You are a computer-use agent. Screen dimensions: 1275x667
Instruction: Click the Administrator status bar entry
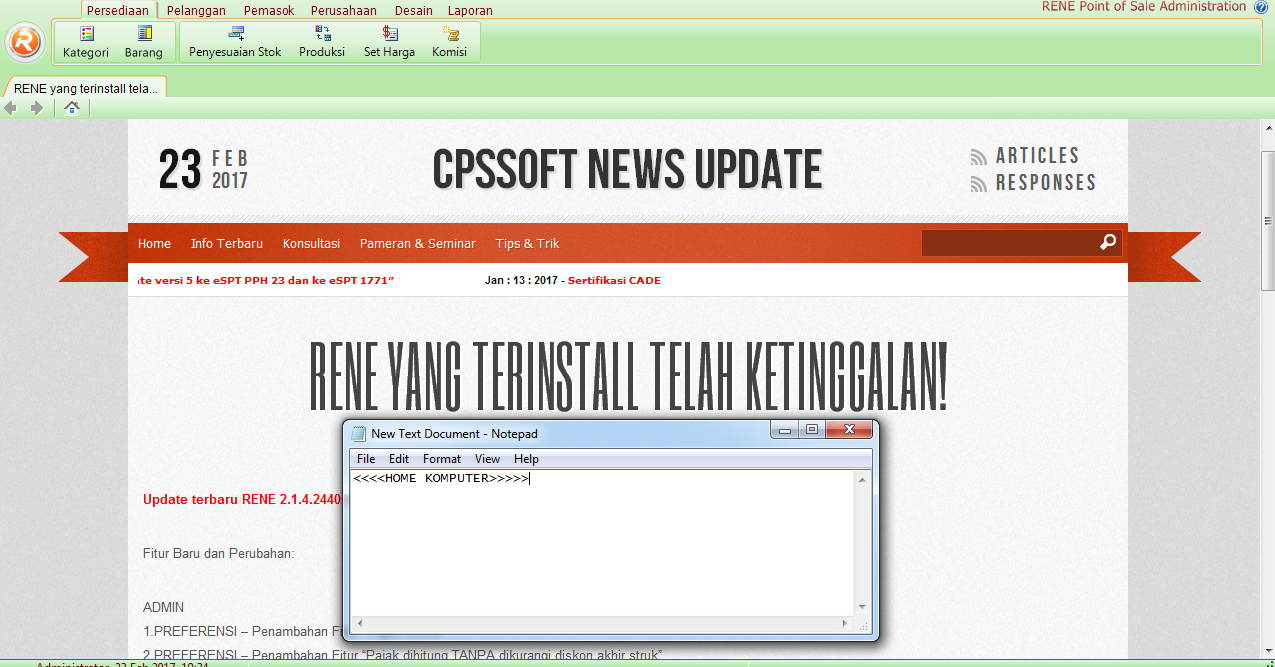122,664
